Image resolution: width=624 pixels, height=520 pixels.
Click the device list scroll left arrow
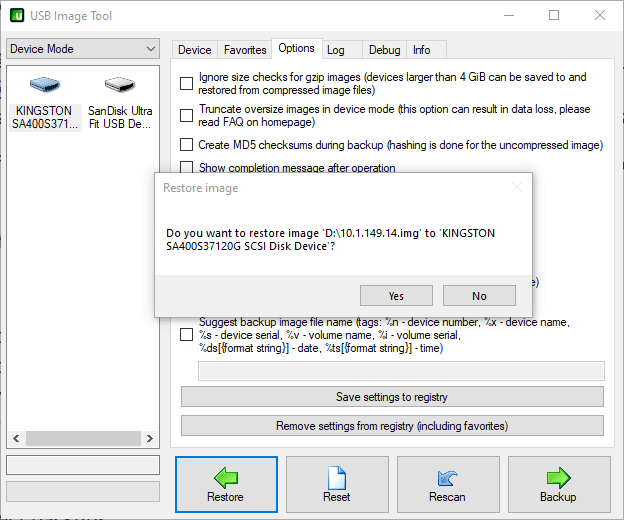(16, 438)
